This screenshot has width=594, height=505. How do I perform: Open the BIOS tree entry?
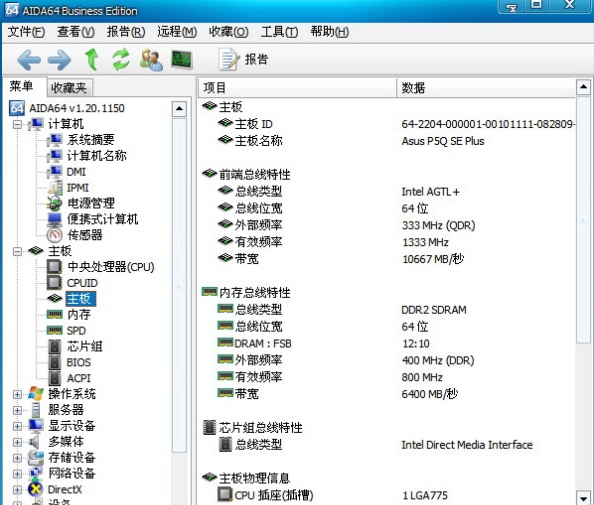pos(78,363)
